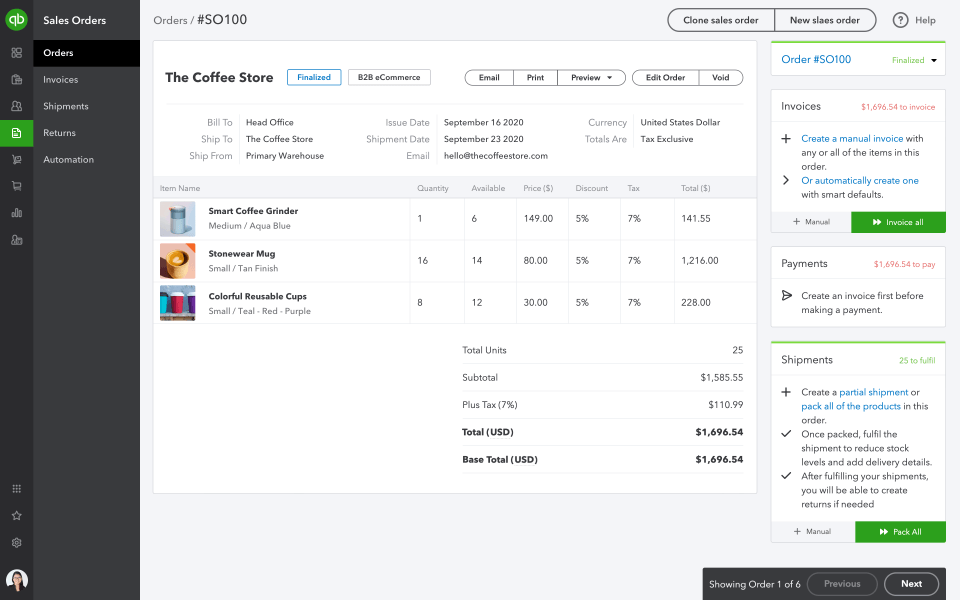The image size is (960, 600).
Task: Open the shopping cart icon in sidebar
Action: click(x=16, y=185)
